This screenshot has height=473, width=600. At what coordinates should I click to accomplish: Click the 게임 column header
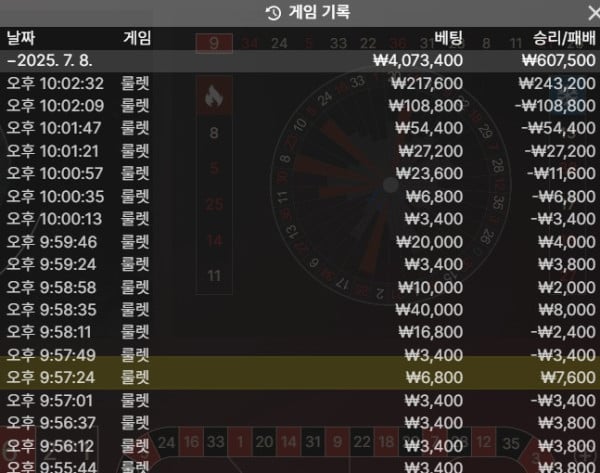(x=137, y=38)
